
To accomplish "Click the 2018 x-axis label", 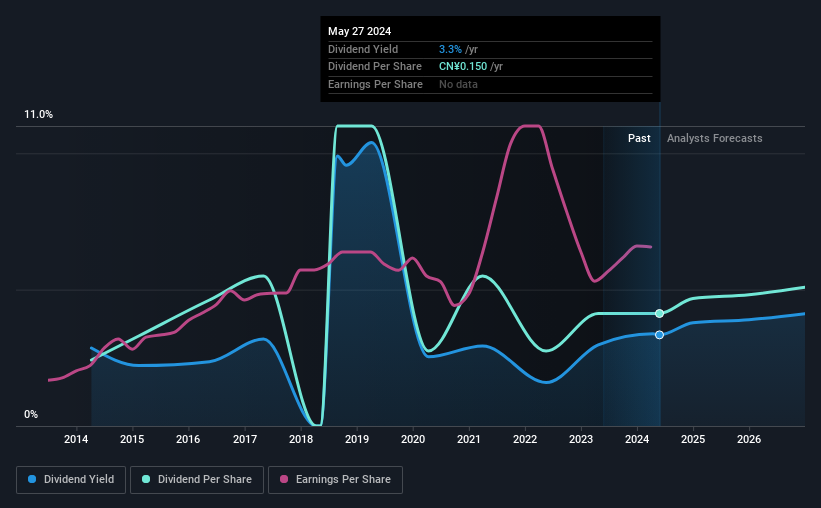I will [x=301, y=439].
